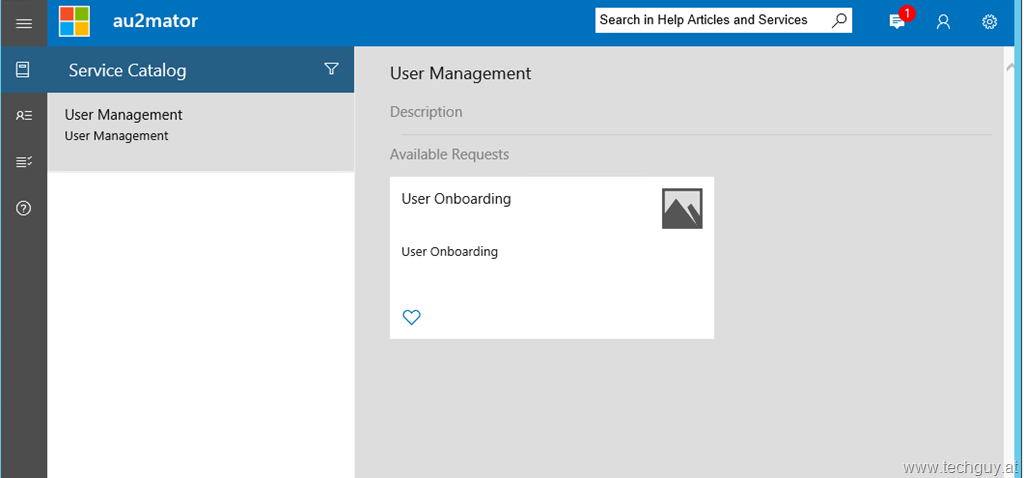Open the User Onboarding request card title

[x=456, y=199]
